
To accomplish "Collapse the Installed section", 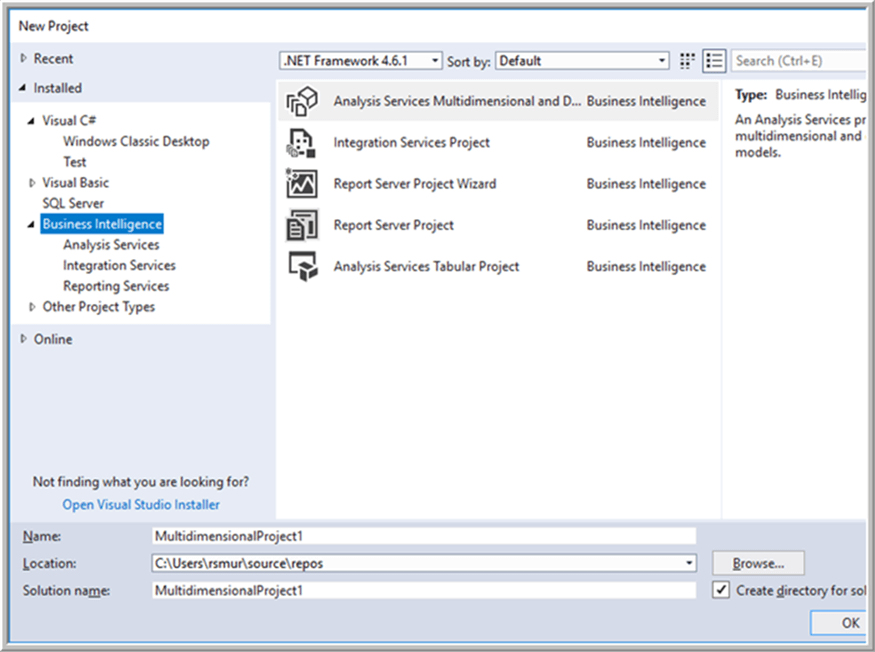I will 23,88.
